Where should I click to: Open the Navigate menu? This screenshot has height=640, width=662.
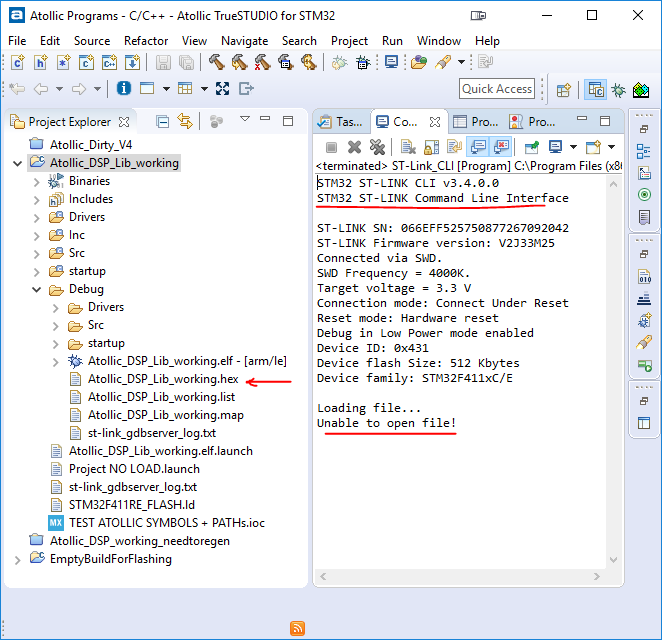tap(244, 41)
